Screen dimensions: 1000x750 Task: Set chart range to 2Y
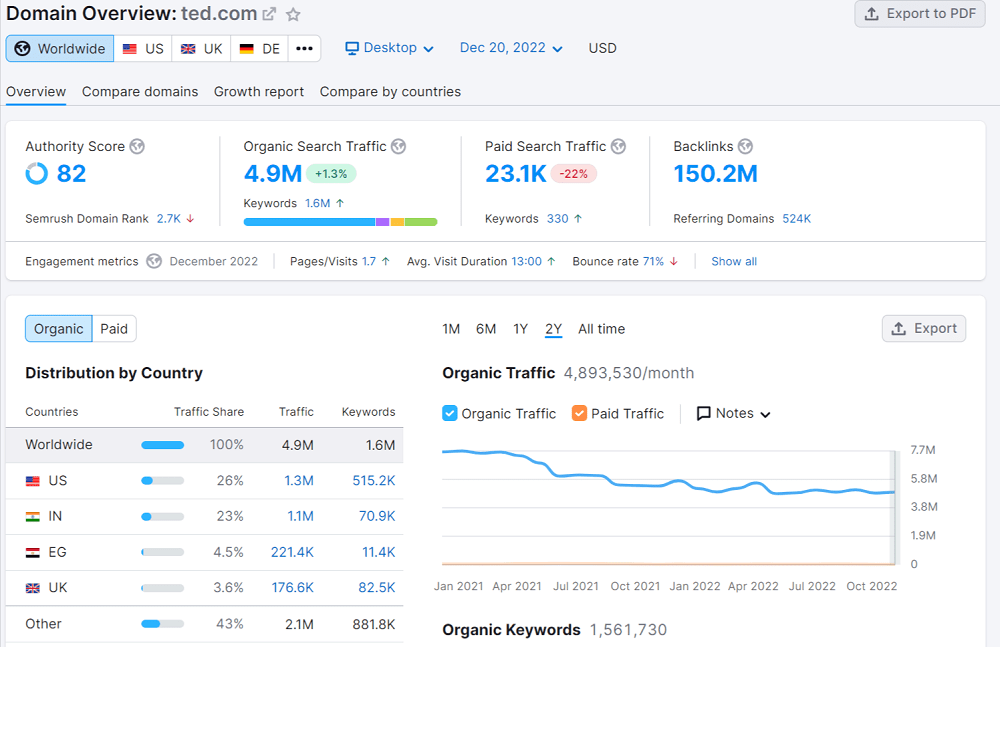point(554,329)
